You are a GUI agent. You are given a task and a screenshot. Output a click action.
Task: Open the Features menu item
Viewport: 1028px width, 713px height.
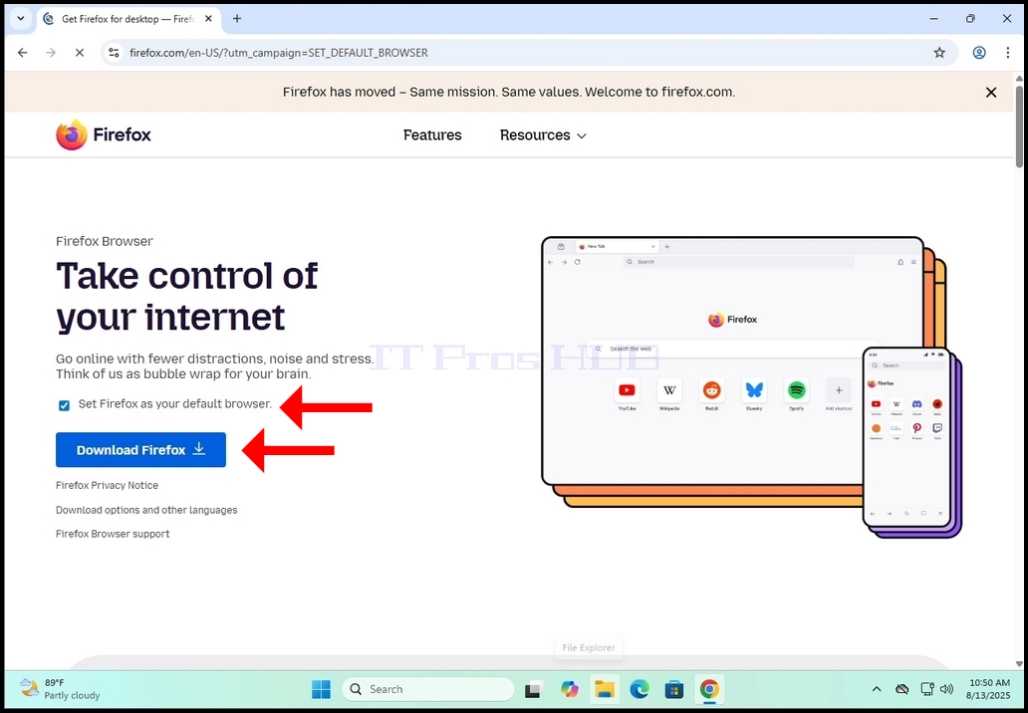pos(432,135)
